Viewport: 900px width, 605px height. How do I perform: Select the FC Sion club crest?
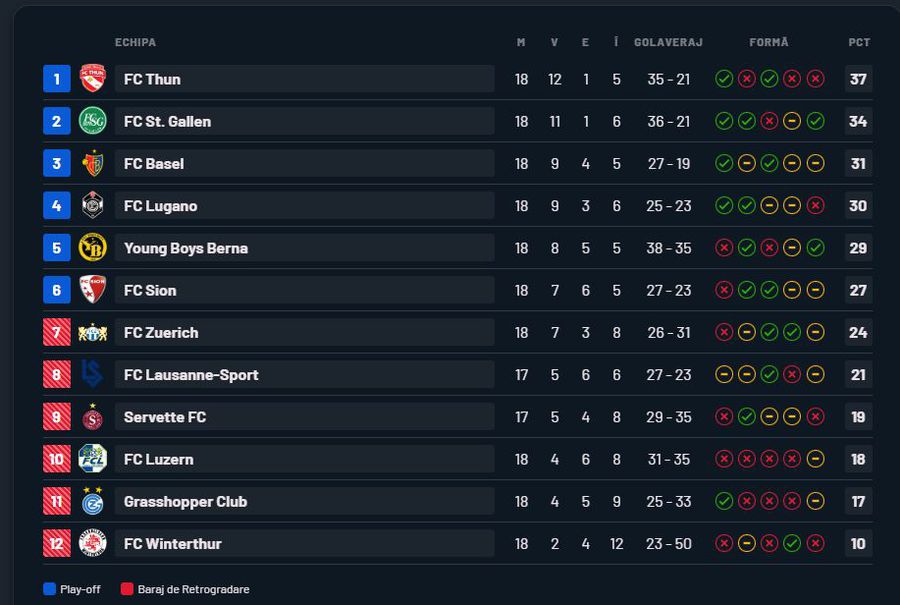click(x=92, y=290)
